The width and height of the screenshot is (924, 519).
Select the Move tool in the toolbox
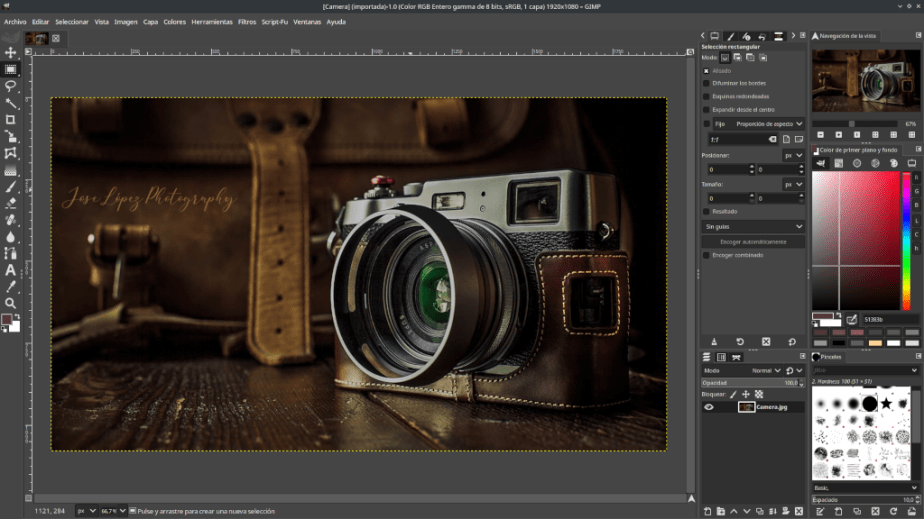pyautogui.click(x=11, y=53)
